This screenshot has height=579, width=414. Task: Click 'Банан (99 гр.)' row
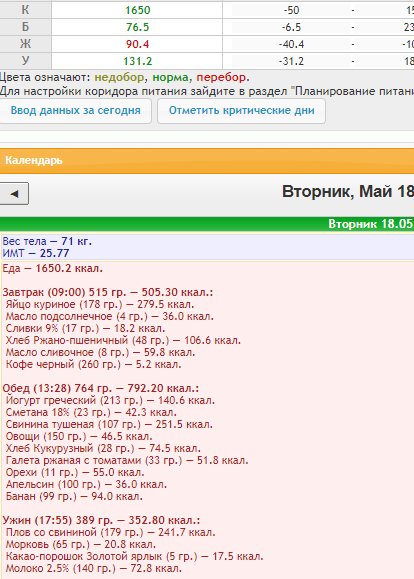[74, 497]
